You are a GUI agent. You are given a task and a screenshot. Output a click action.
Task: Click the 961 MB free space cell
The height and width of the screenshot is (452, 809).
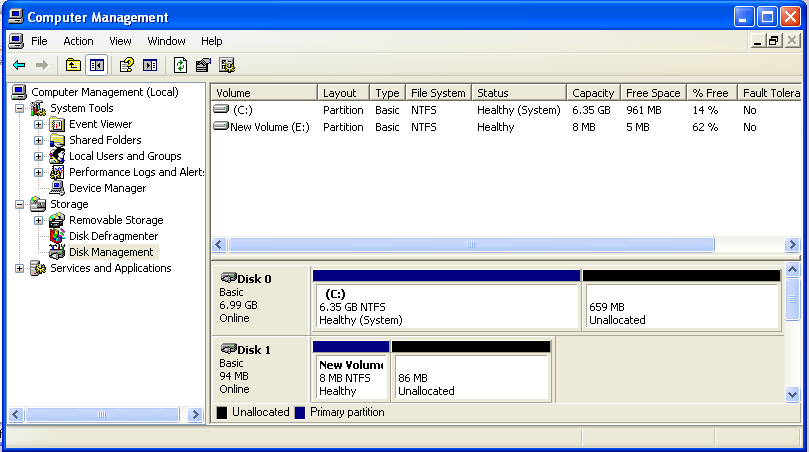point(644,110)
